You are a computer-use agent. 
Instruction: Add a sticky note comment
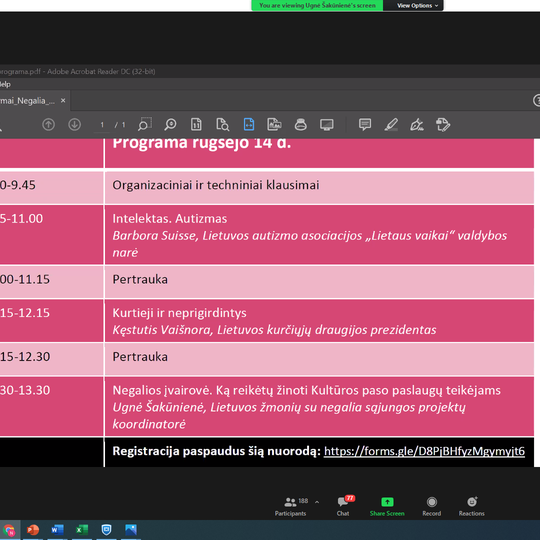[x=365, y=124]
